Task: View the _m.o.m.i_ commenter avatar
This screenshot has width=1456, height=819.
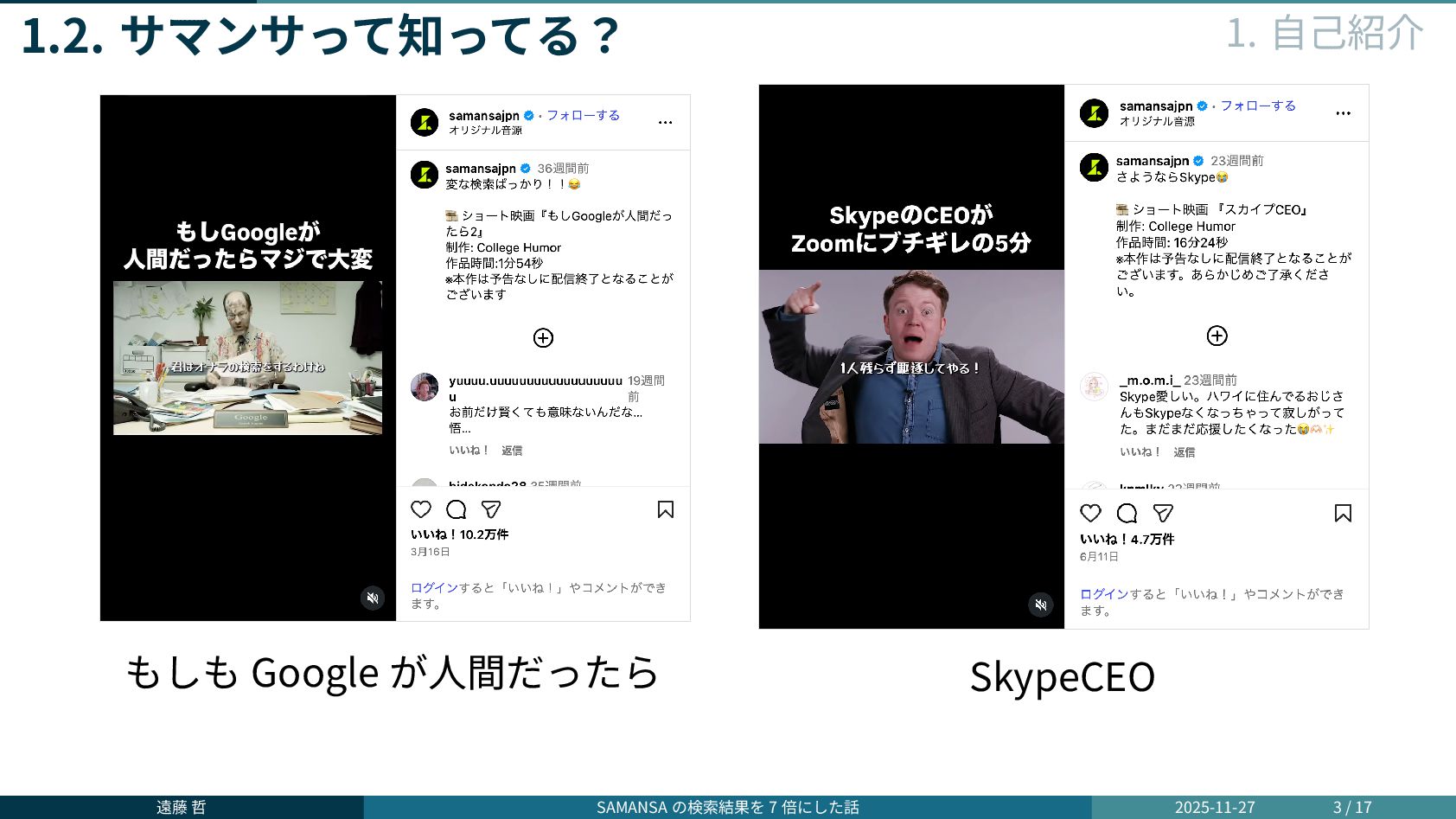Action: pos(1094,387)
